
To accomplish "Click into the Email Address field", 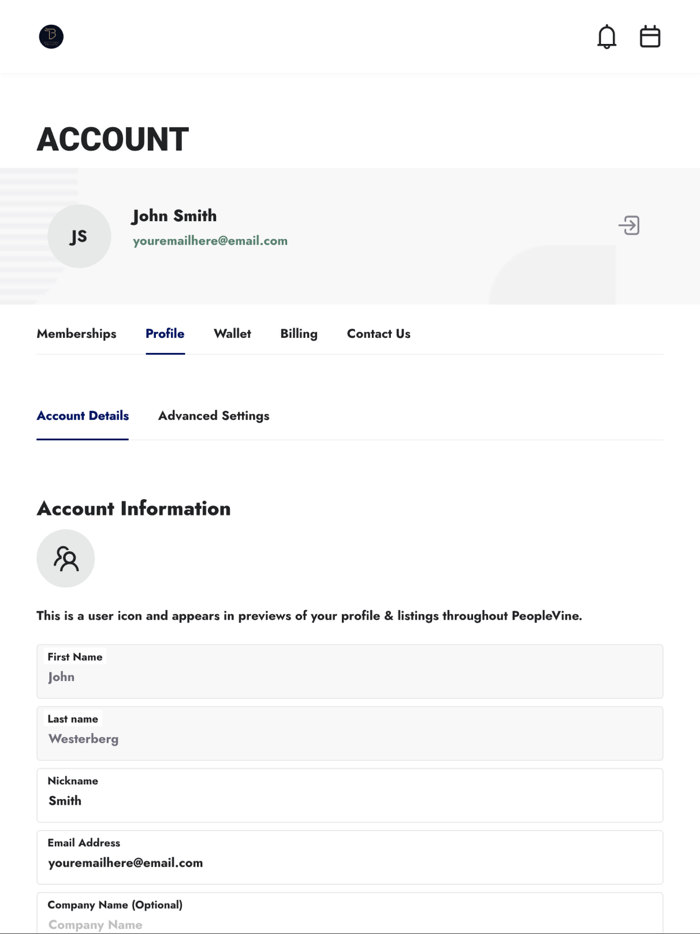I will (x=349, y=863).
